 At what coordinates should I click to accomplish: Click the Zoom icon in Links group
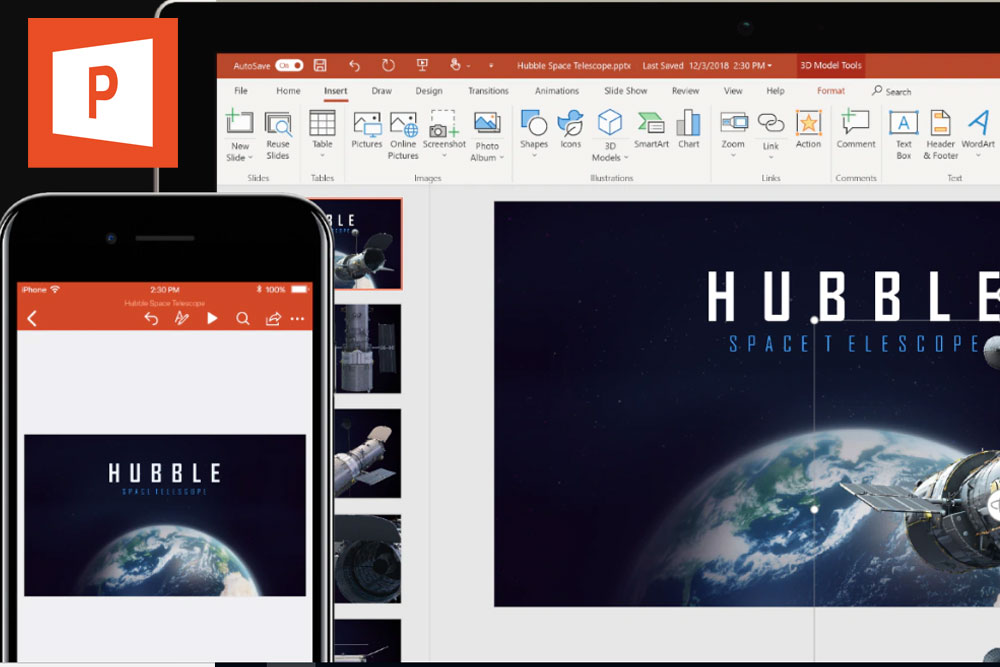click(x=733, y=122)
